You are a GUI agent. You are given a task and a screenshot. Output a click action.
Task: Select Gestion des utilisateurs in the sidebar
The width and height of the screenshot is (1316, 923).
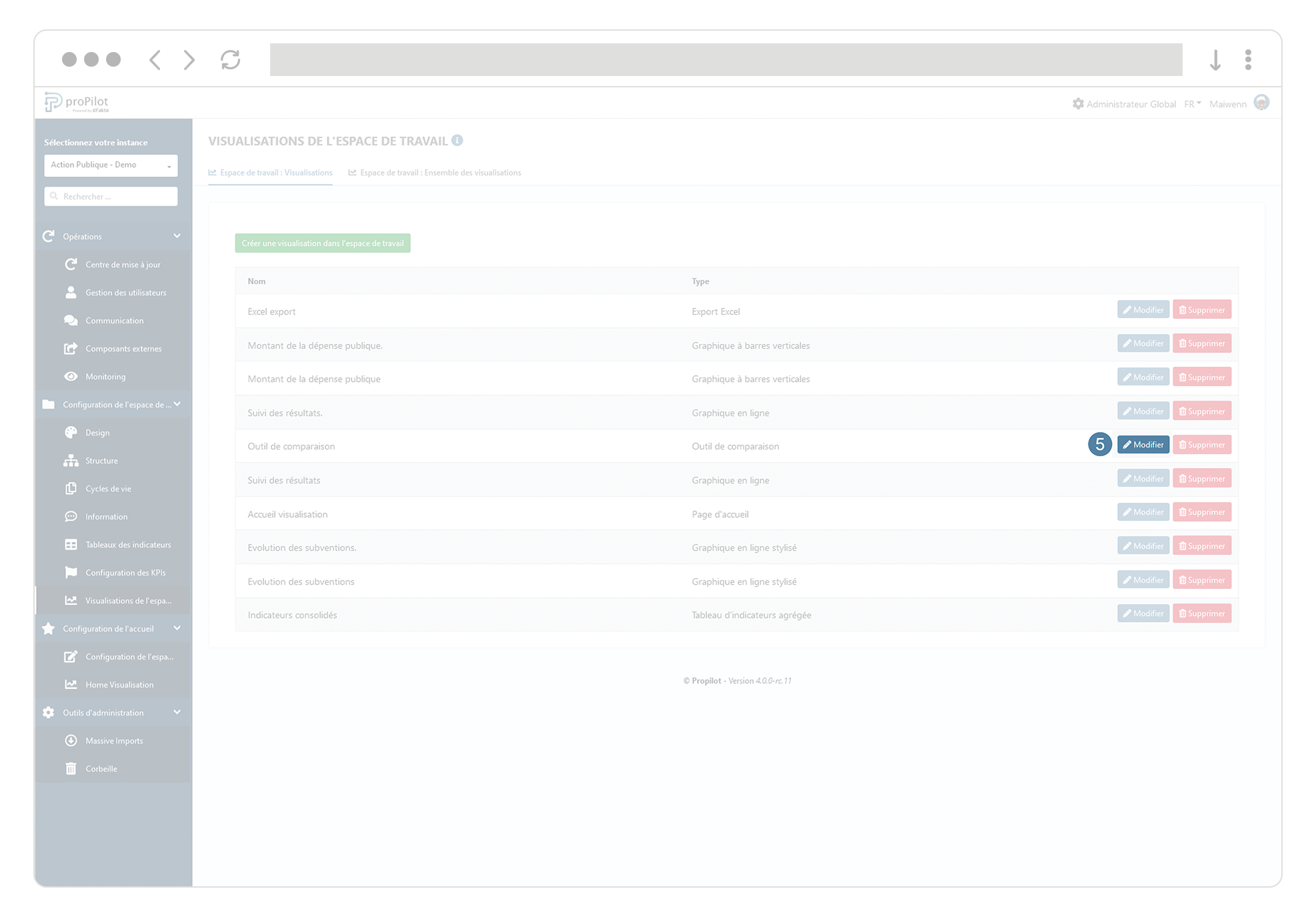click(125, 292)
